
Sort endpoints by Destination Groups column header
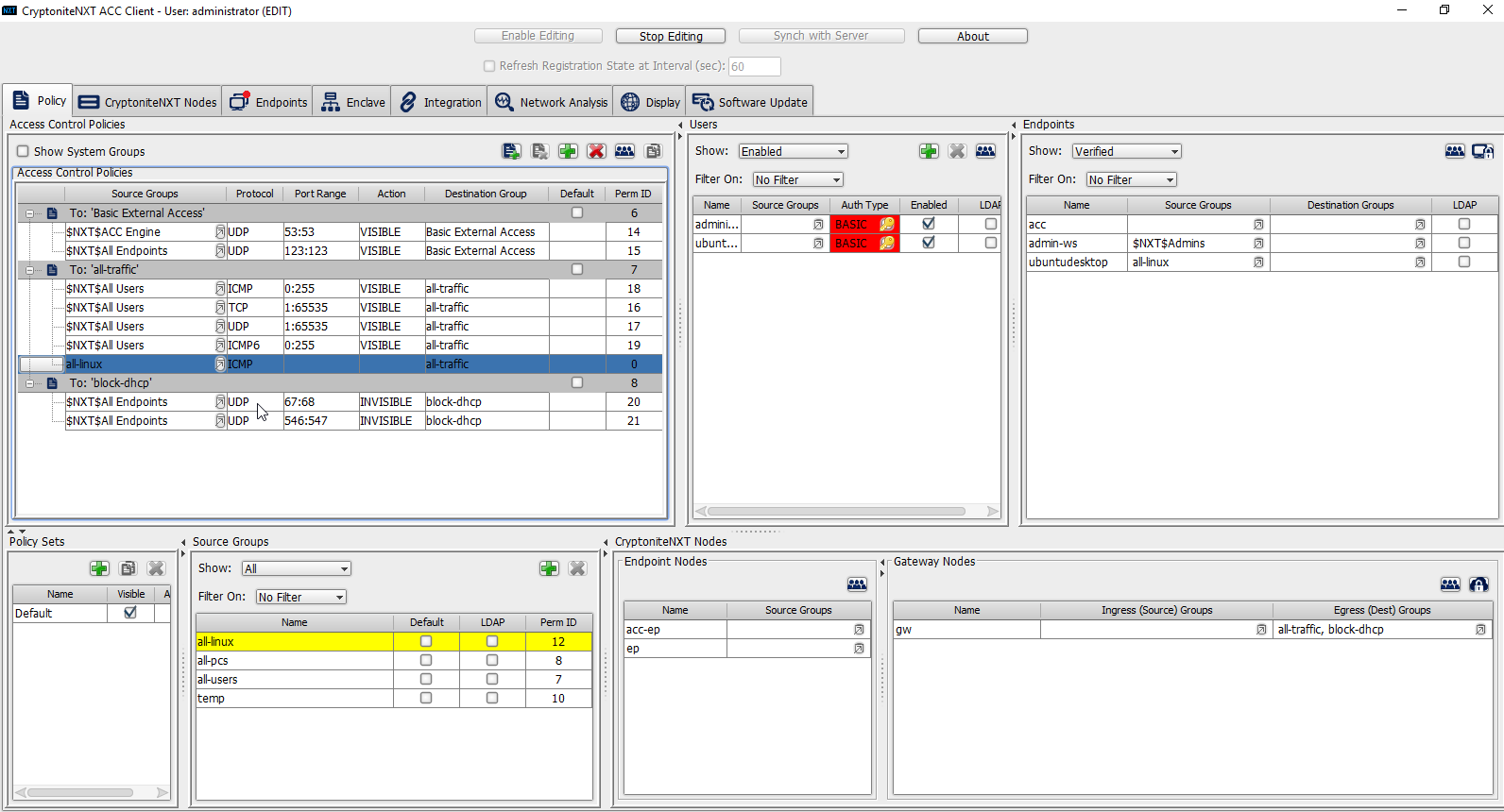pos(1350,205)
